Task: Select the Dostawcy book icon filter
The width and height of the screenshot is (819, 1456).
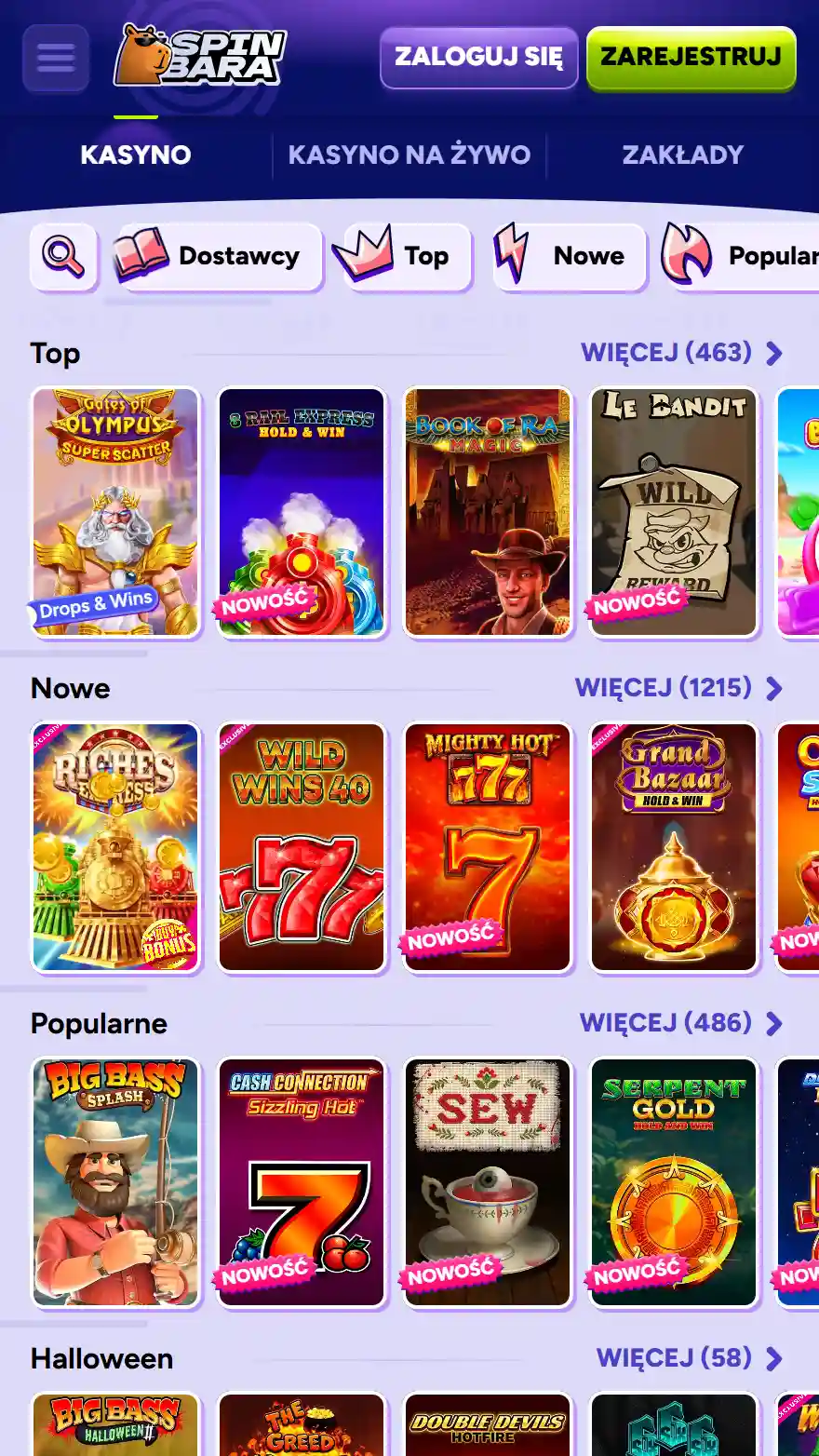Action: (x=141, y=255)
